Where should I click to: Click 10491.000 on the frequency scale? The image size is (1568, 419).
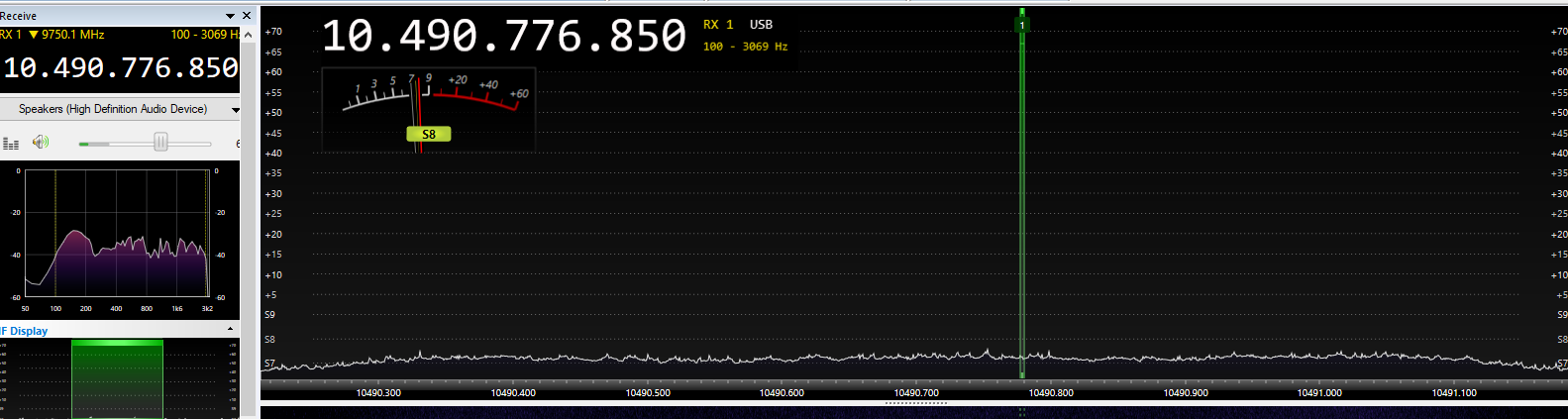pyautogui.click(x=1319, y=393)
